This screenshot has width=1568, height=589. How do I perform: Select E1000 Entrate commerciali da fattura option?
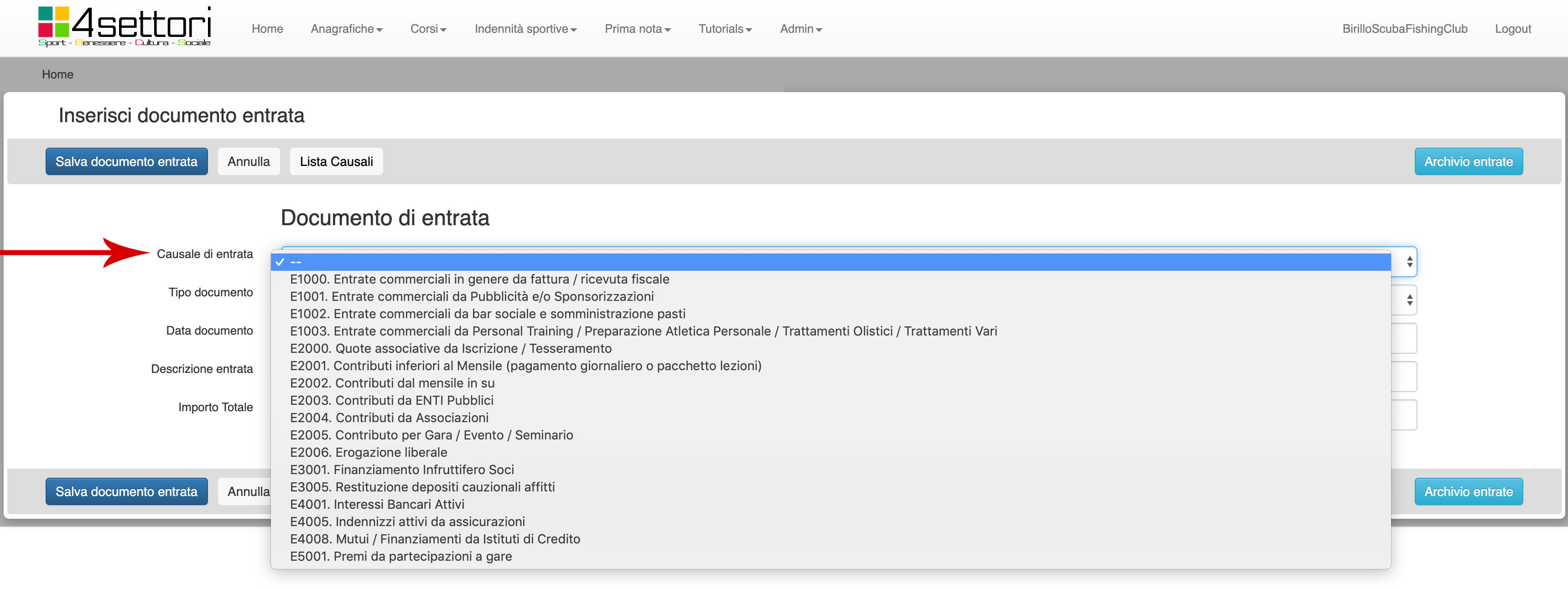pyautogui.click(x=479, y=279)
